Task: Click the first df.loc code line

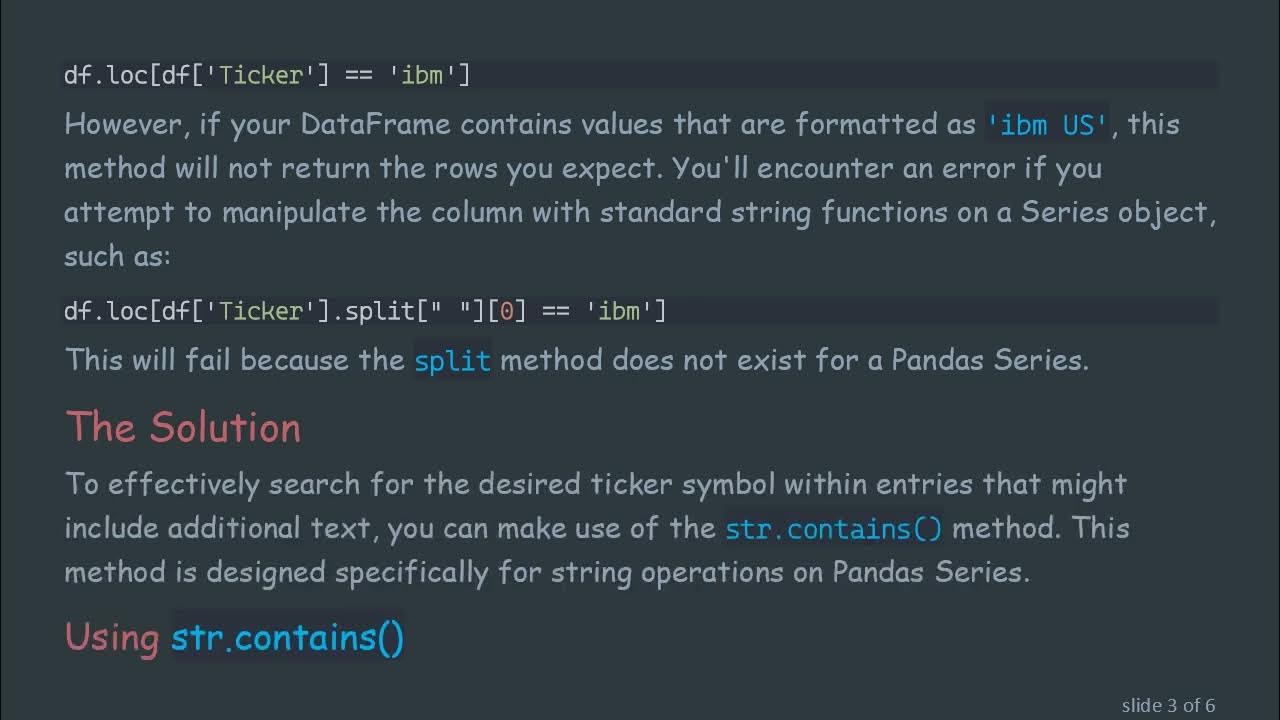Action: [x=267, y=75]
